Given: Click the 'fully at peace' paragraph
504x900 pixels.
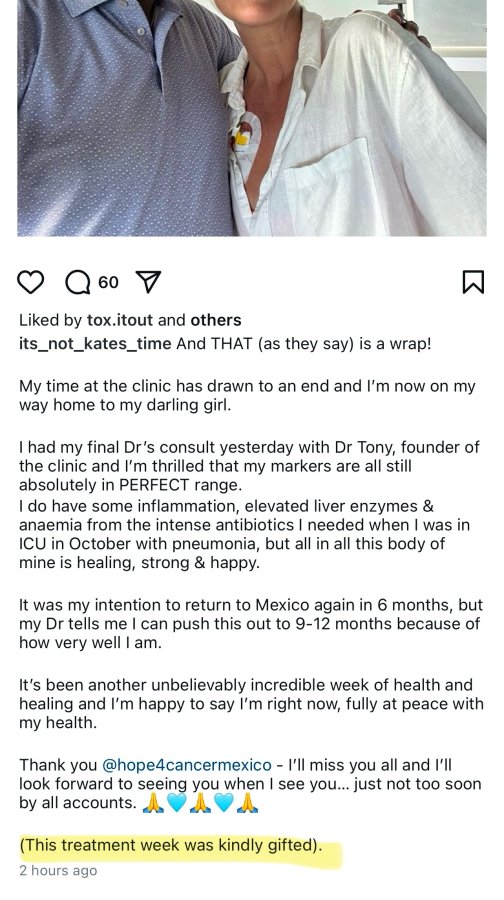Looking at the screenshot, I should tap(251, 704).
